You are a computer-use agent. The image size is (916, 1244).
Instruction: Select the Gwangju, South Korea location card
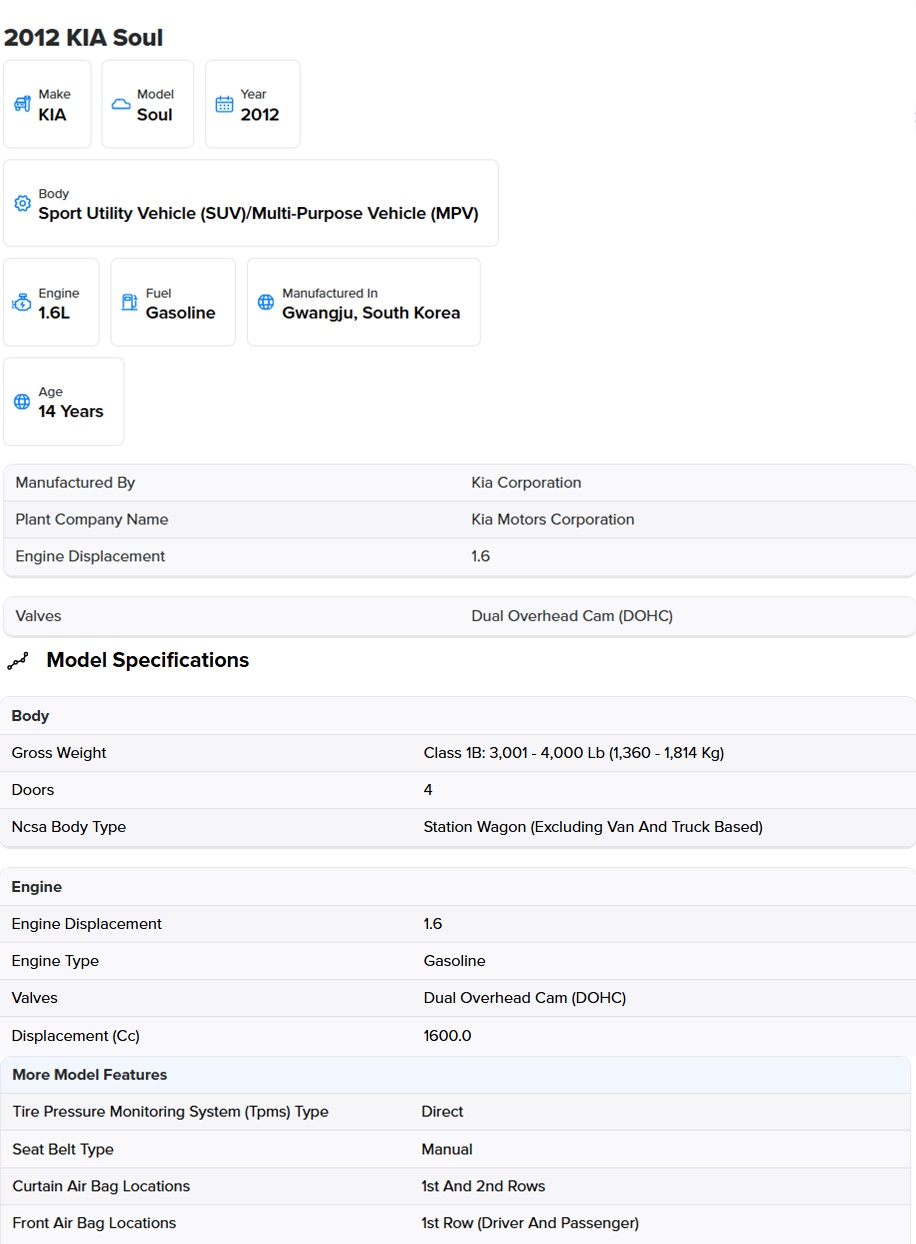coord(364,302)
